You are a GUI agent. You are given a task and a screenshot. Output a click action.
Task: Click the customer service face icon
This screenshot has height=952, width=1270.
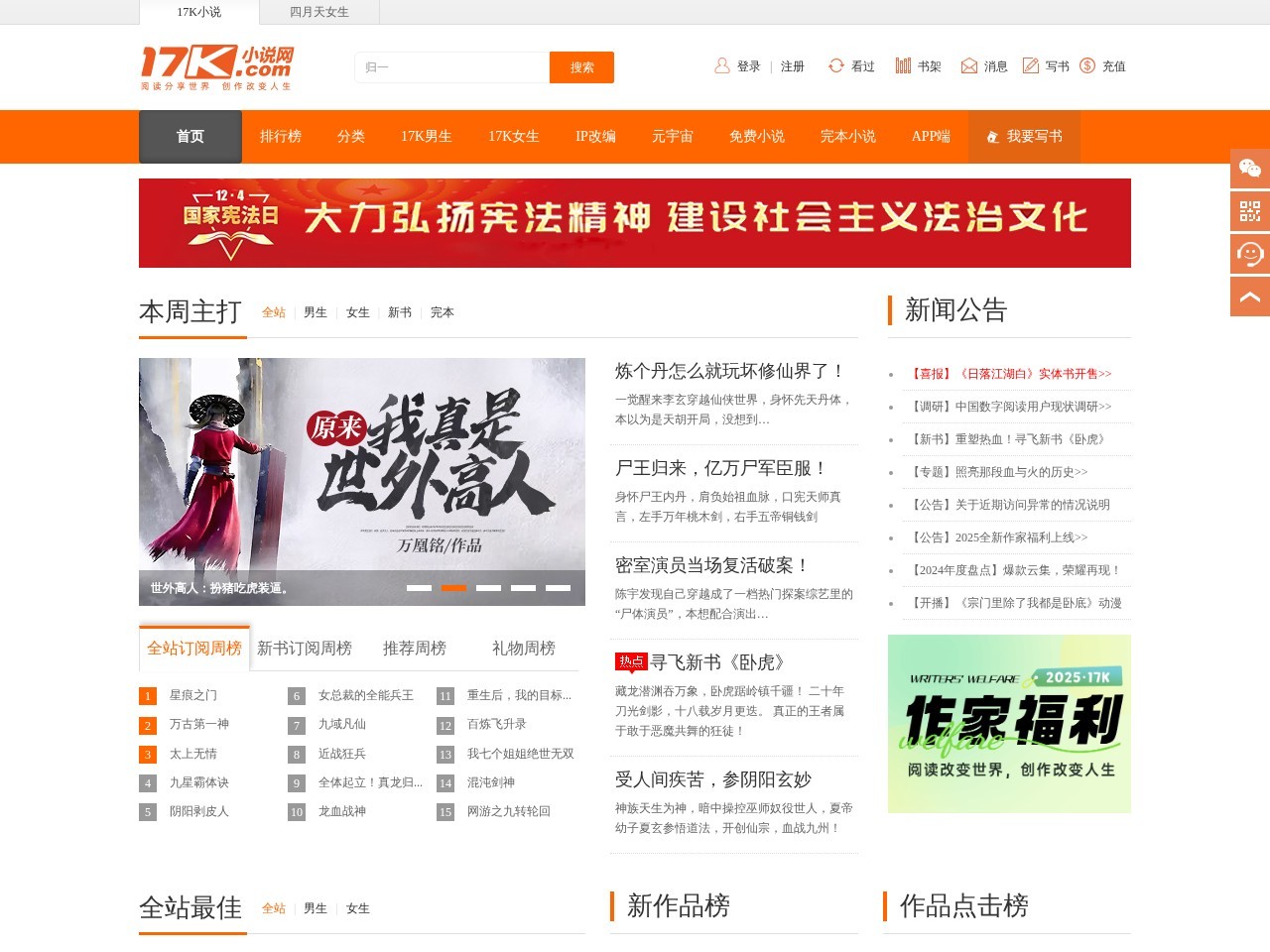pos(1249,254)
